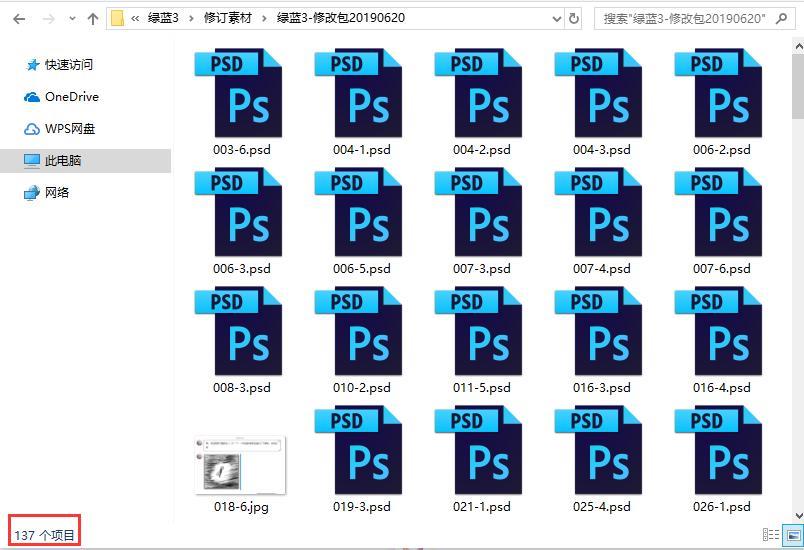
Task: Navigate to 修订素材 breadcrumb
Action: (228, 18)
